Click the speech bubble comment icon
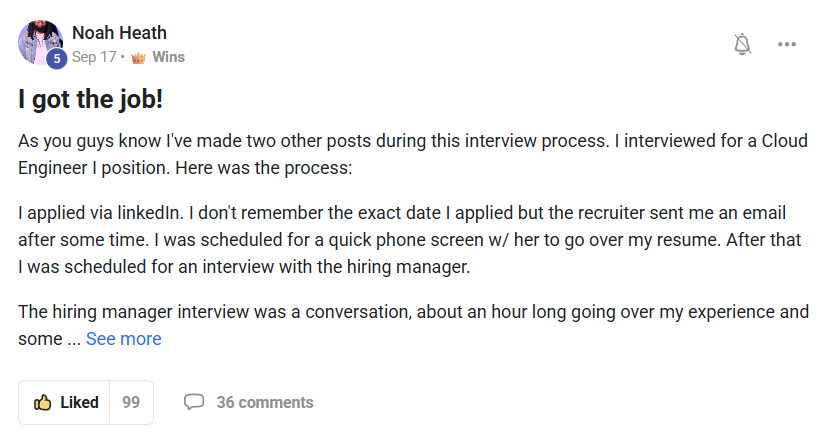Image resolution: width=828 pixels, height=430 pixels. (194, 402)
